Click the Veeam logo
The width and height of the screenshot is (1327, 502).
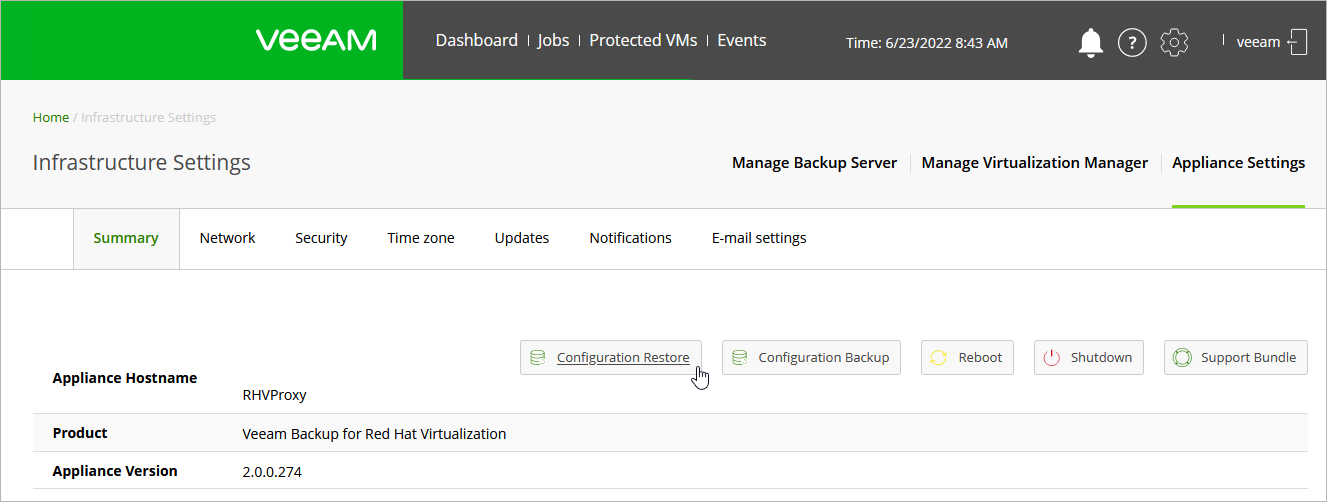[316, 40]
